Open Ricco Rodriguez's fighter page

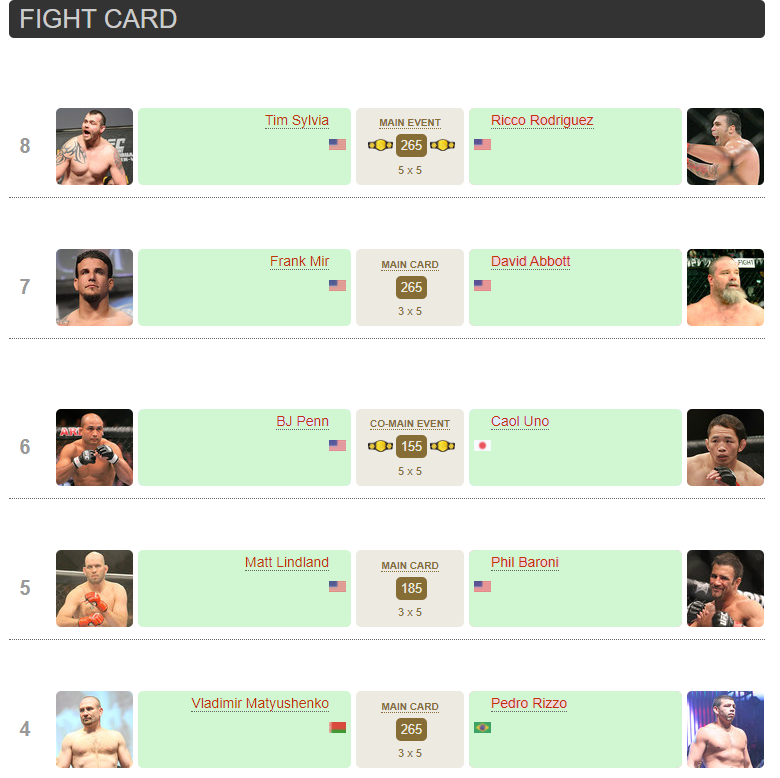[x=542, y=121]
